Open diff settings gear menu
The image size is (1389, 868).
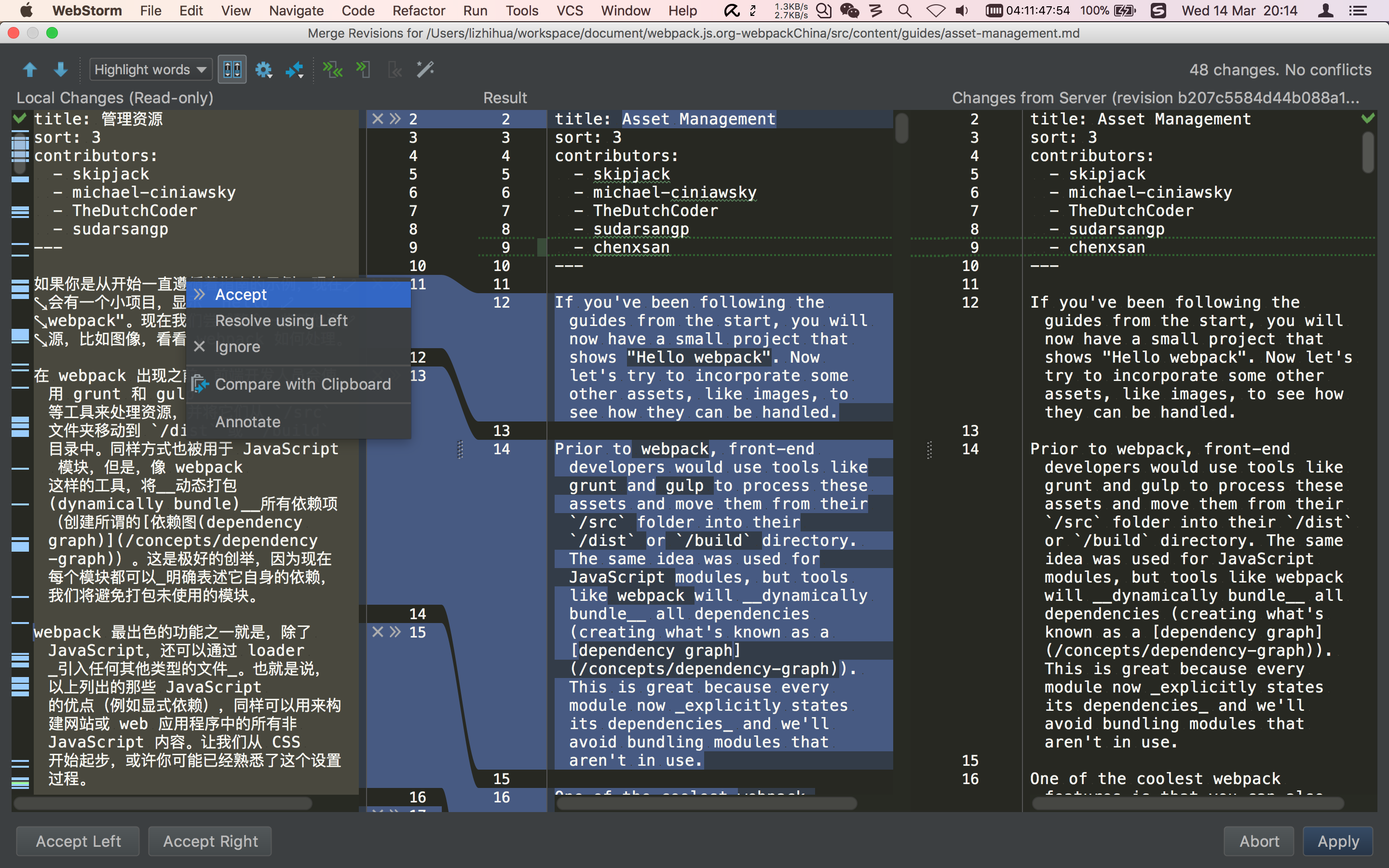263,70
